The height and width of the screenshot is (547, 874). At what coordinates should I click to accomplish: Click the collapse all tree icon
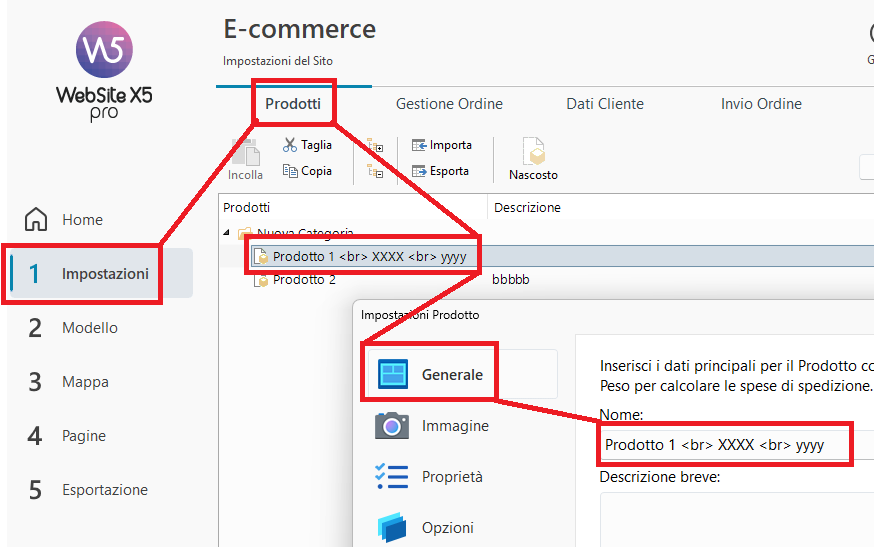click(x=375, y=172)
